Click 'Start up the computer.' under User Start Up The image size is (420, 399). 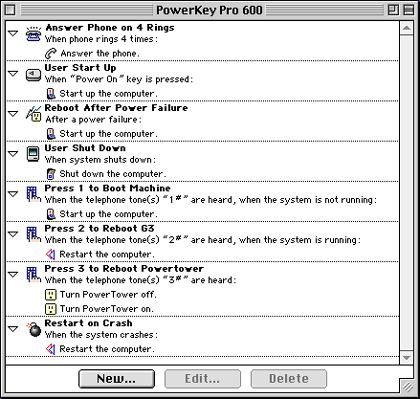pos(108,94)
